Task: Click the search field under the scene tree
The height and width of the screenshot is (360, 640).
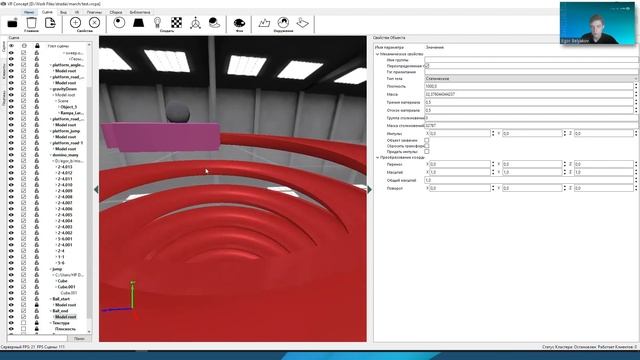Action: tap(37, 338)
